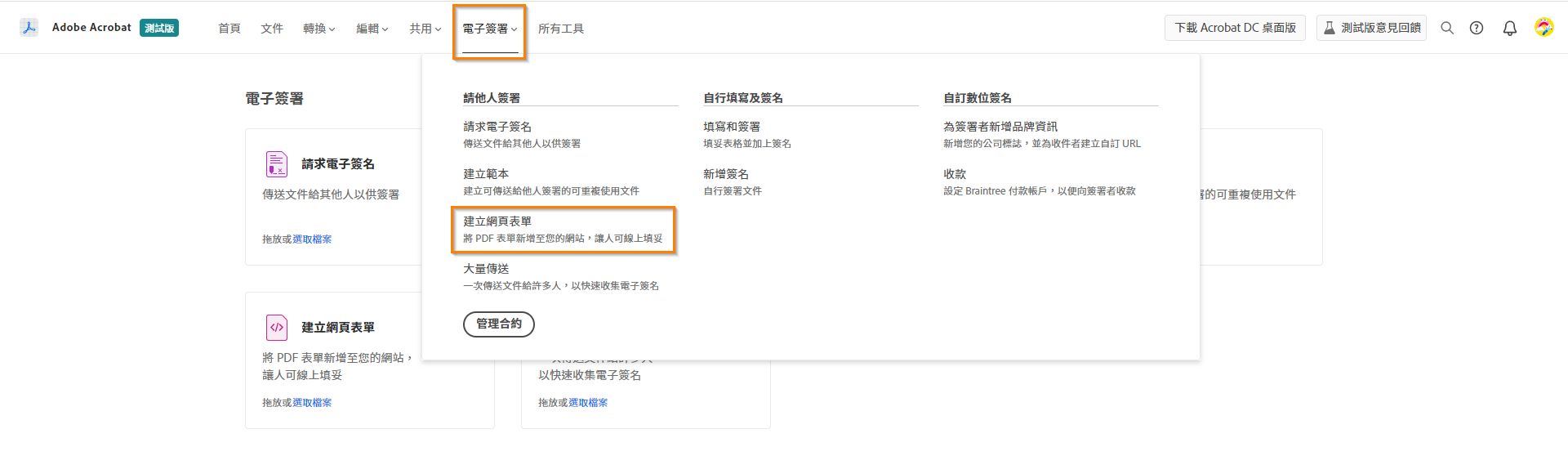Image resolution: width=1568 pixels, height=456 pixels.
Task: Click the 建立網頁表單 card code icon
Action: click(x=277, y=328)
